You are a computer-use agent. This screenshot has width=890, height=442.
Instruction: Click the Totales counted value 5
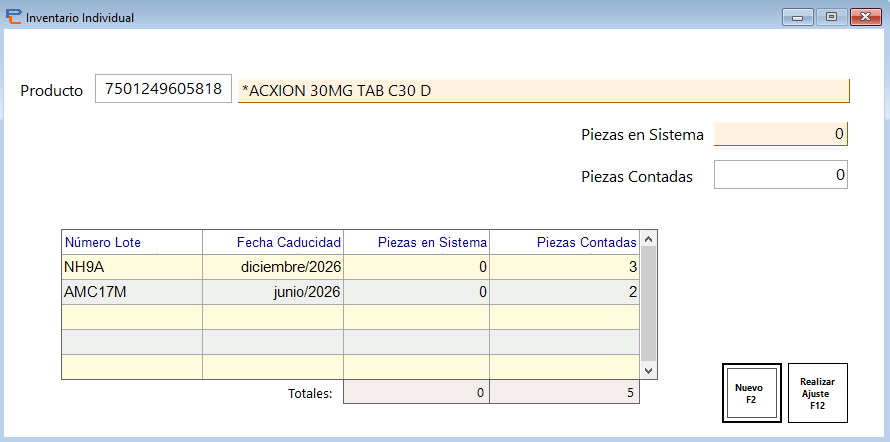click(x=564, y=393)
